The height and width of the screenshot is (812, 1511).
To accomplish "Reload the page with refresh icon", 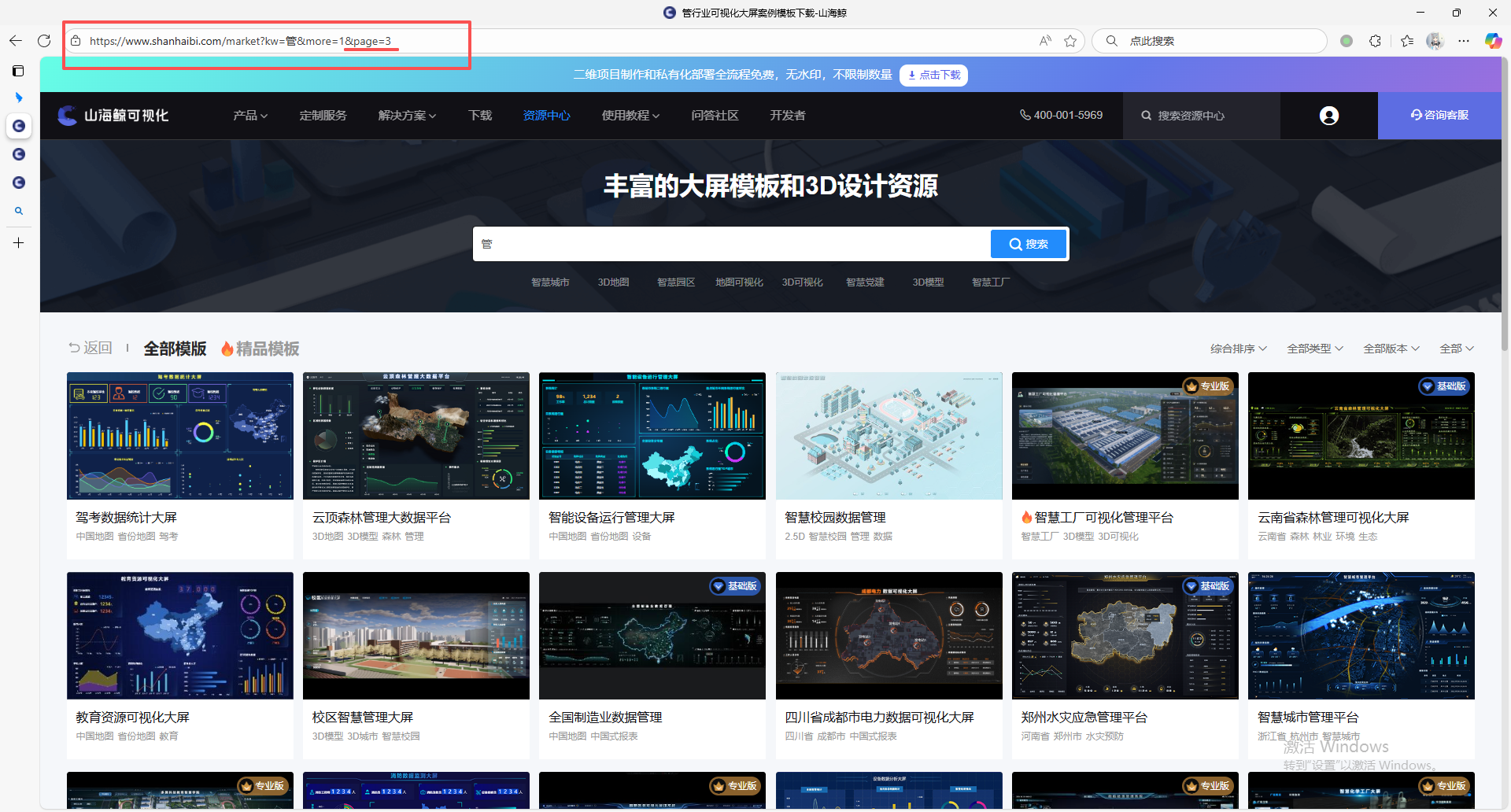I will tap(44, 41).
